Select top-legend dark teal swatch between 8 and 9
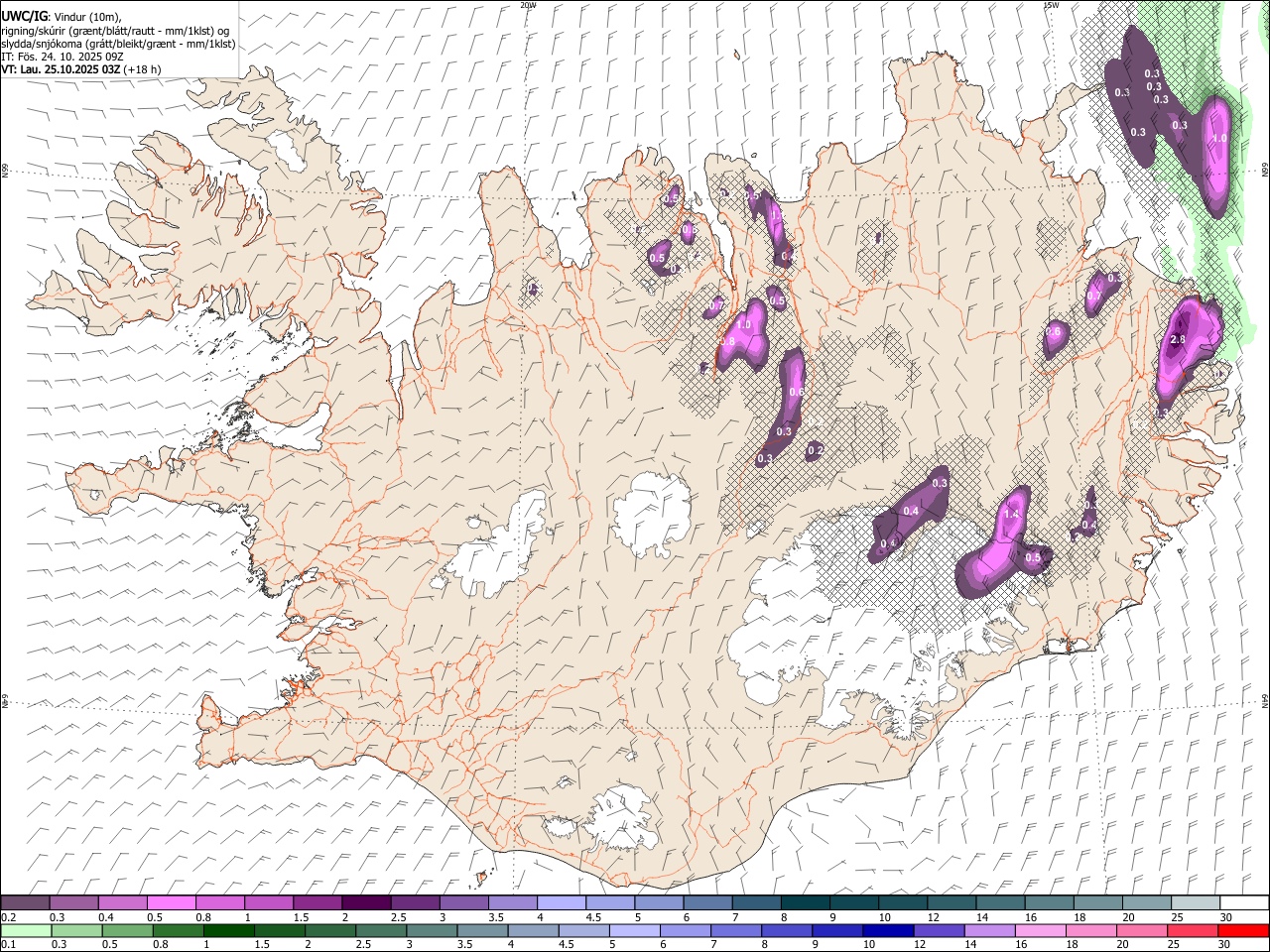1270x952 pixels. pyautogui.click(x=805, y=902)
